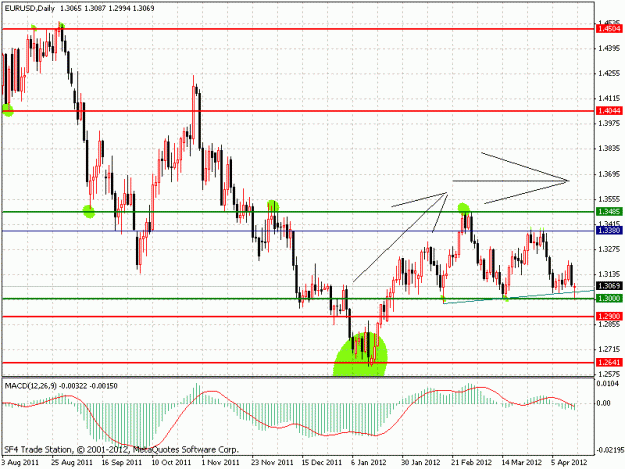The image size is (625, 469).
Task: Click the 1.2900 red price label
Action: (609, 316)
